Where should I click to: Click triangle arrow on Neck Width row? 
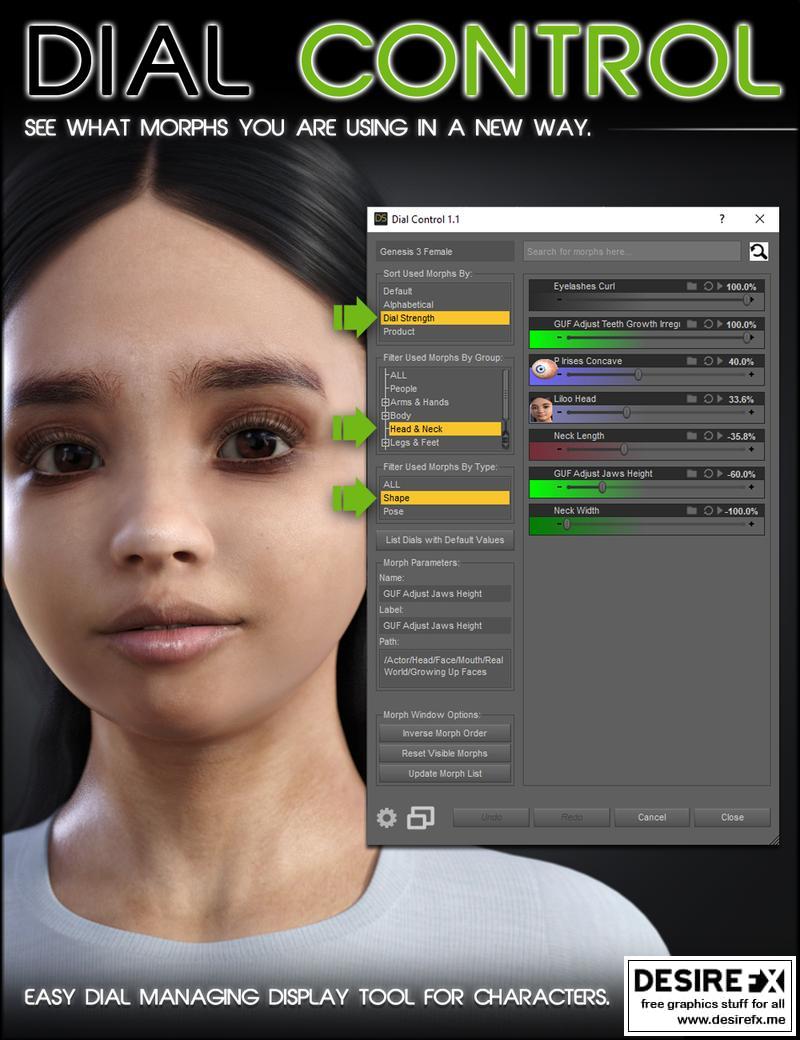720,511
